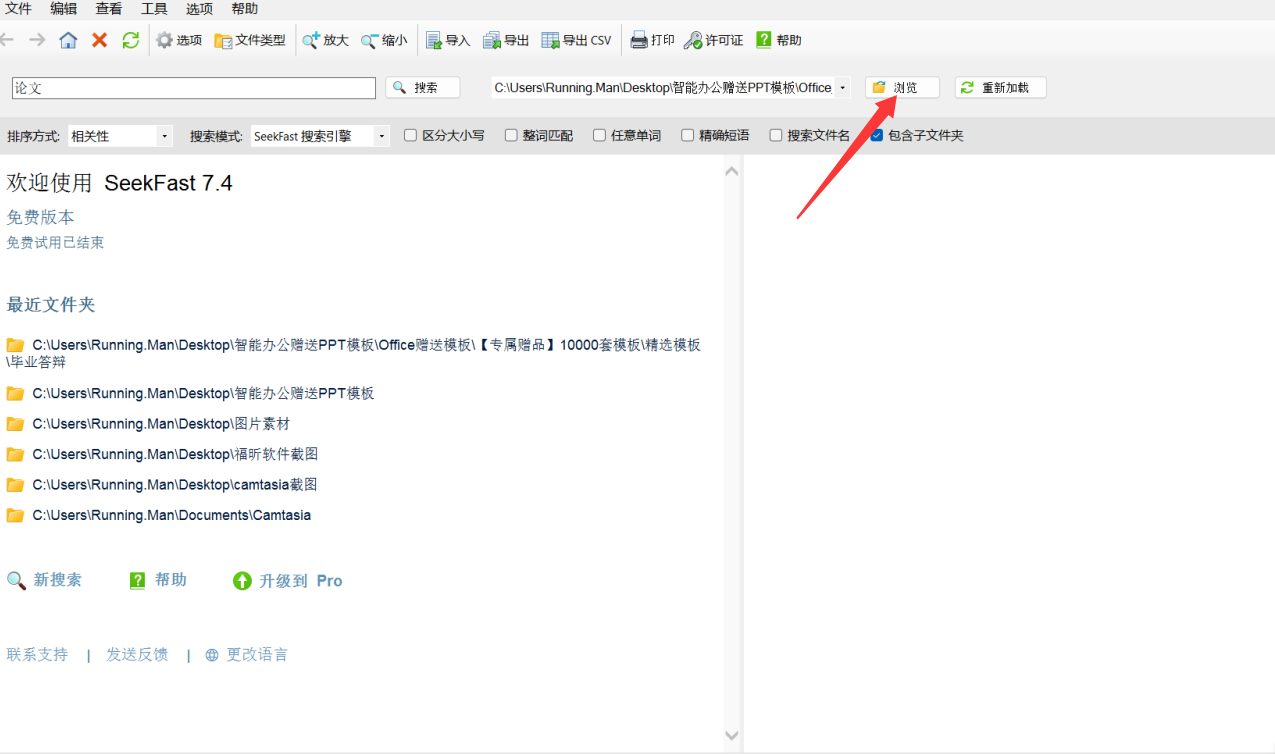The width and height of the screenshot is (1275, 754).
Task: Click 帮助 help in the toolbar
Action: (778, 40)
